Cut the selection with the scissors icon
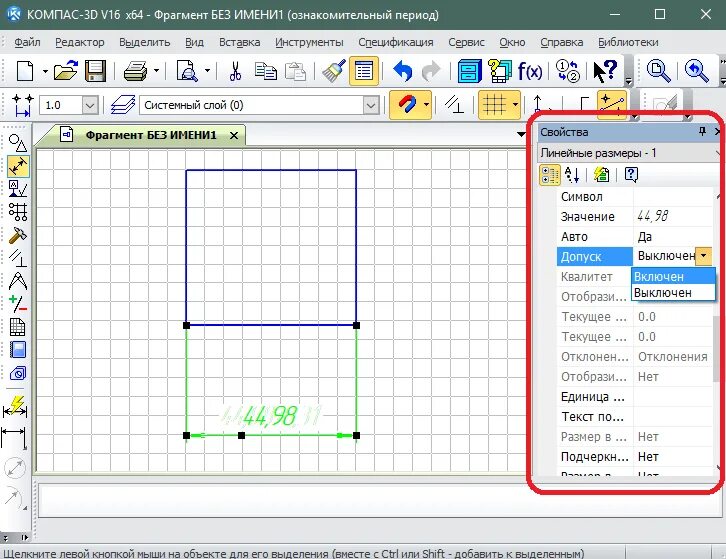This screenshot has height=559, width=726. (235, 71)
